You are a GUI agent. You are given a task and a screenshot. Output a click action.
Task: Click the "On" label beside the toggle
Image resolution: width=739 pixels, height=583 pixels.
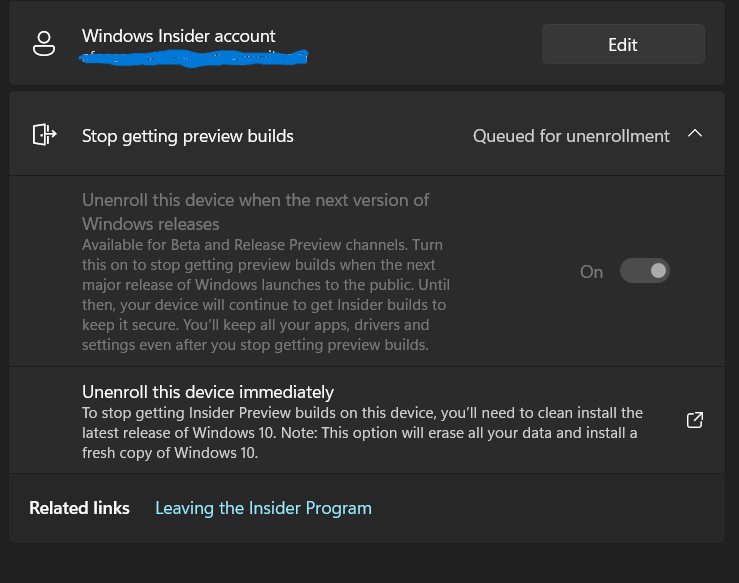point(592,272)
